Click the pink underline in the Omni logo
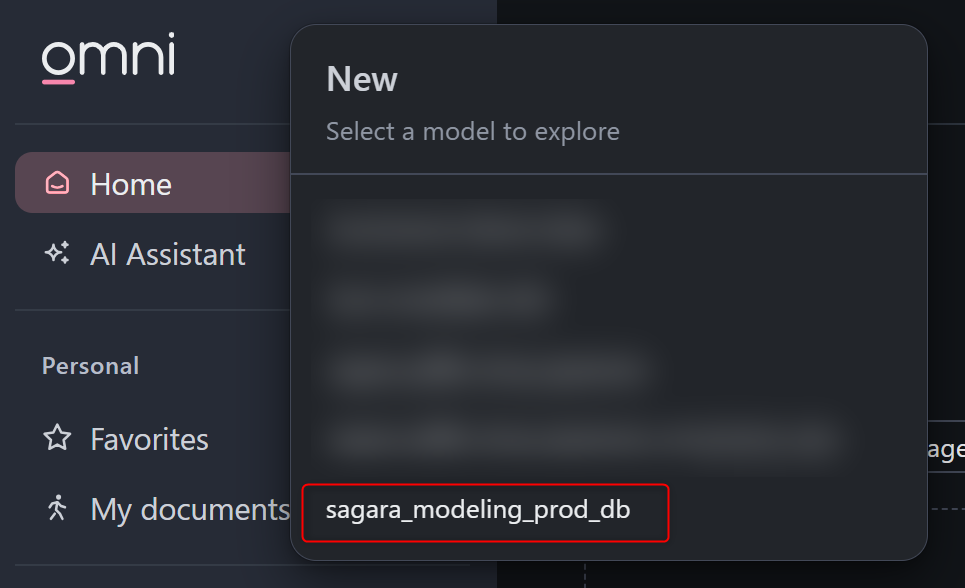The image size is (965, 588). [x=58, y=81]
